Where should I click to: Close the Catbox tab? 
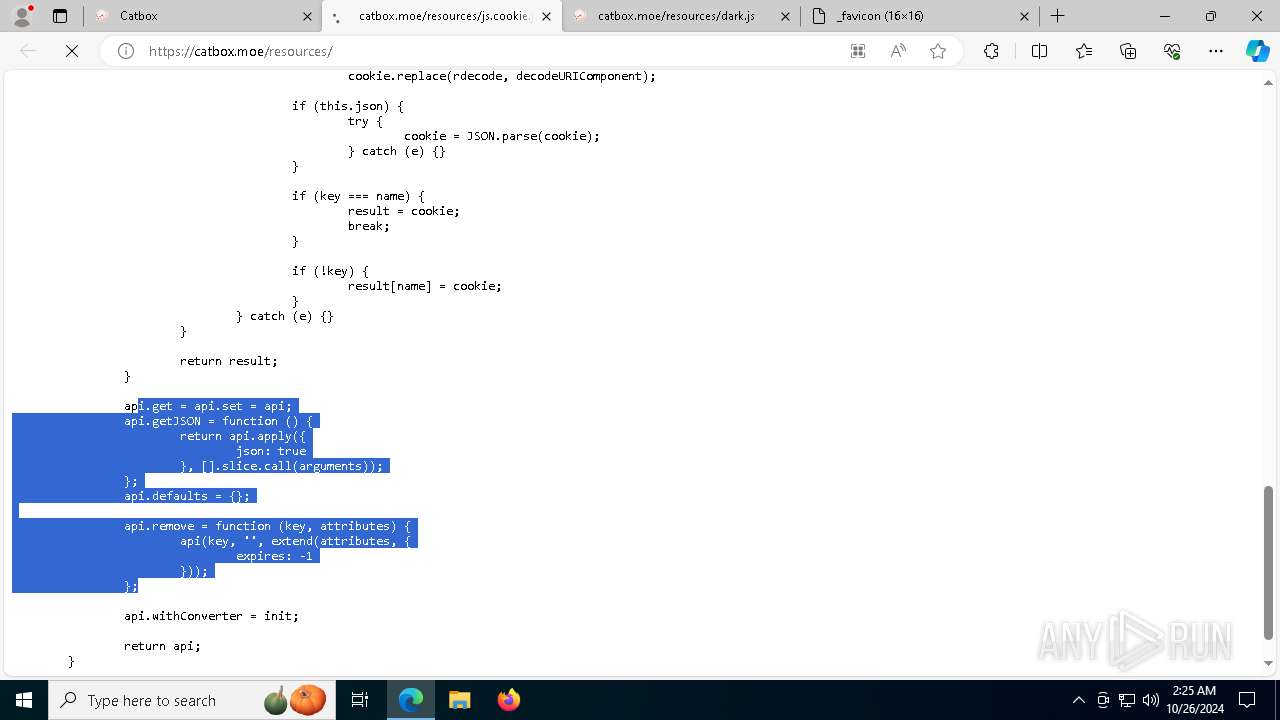click(307, 16)
